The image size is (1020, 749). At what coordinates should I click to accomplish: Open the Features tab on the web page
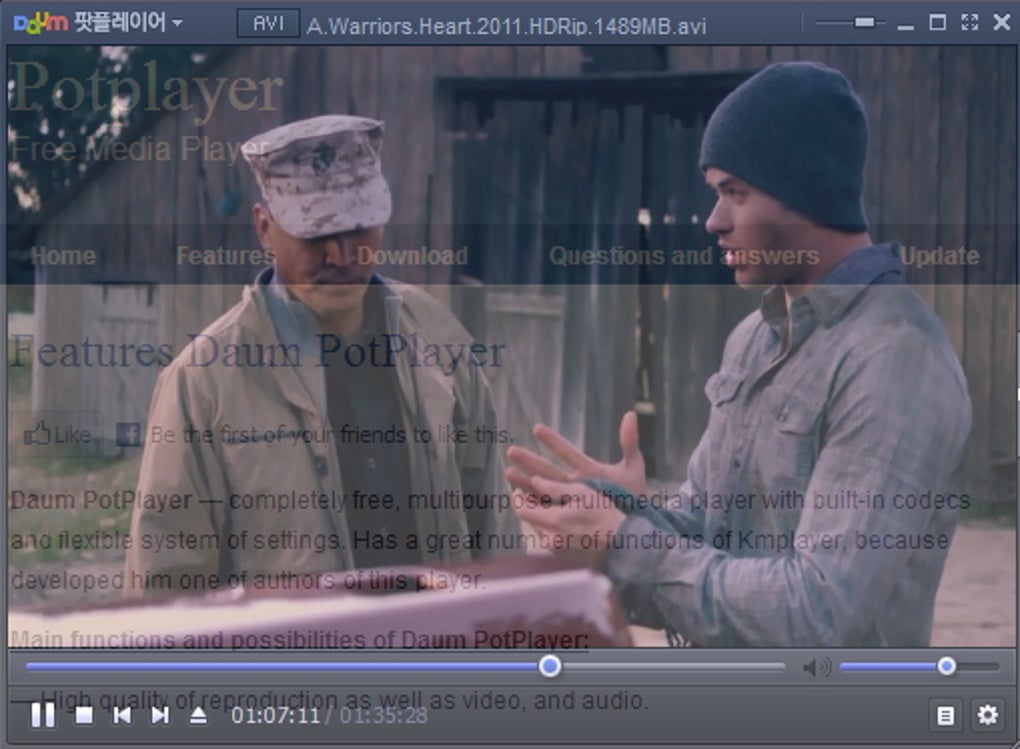225,256
